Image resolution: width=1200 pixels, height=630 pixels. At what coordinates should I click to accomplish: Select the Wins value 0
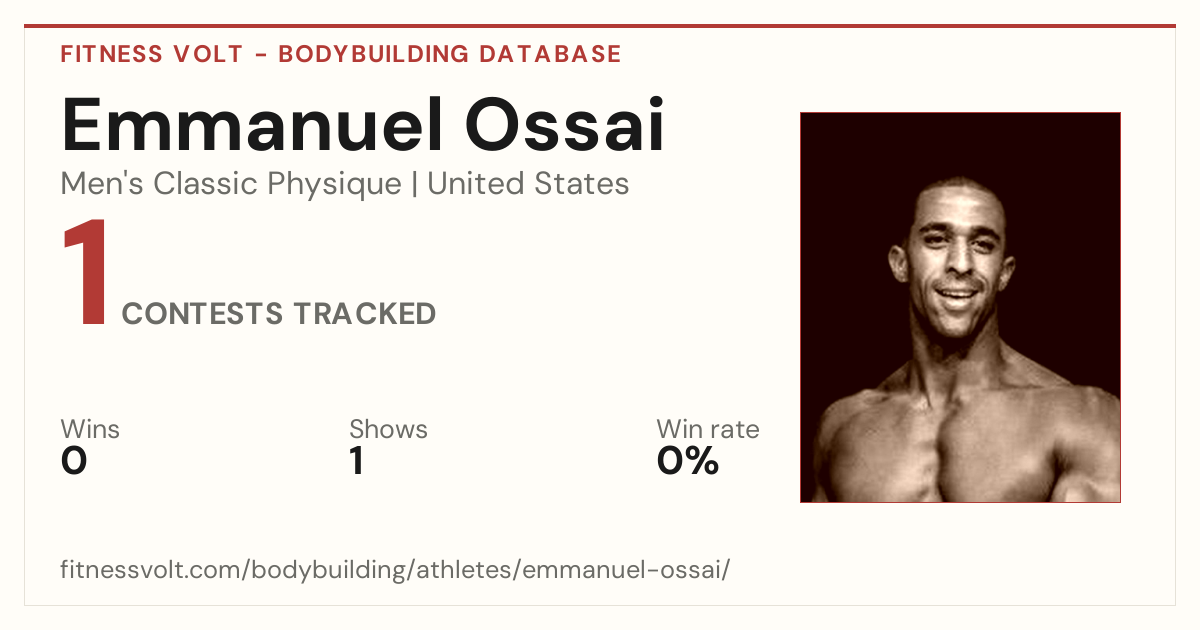click(x=74, y=461)
